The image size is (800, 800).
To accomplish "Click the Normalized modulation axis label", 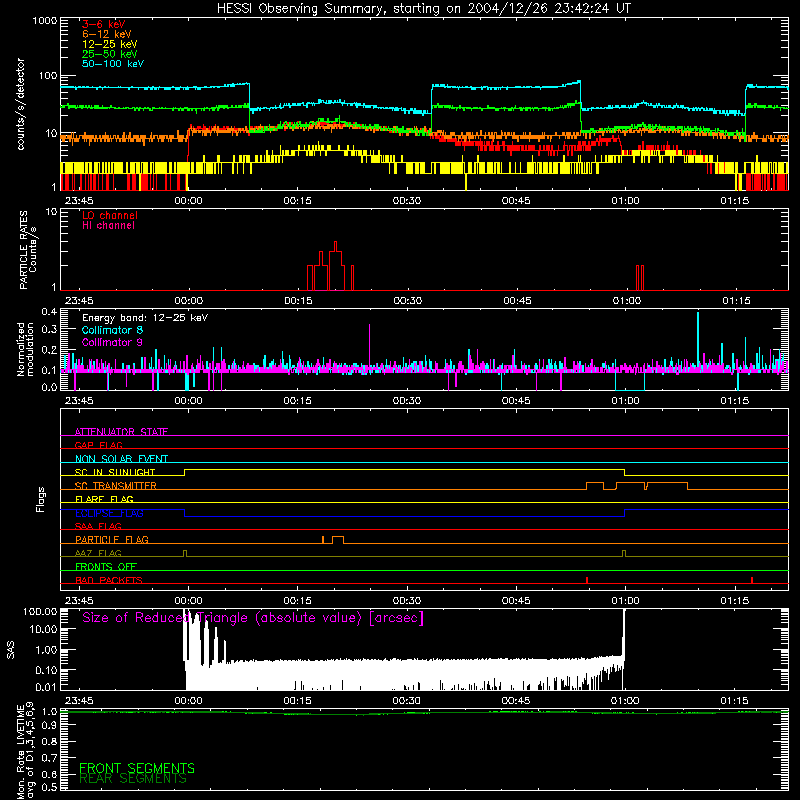I will point(25,349).
